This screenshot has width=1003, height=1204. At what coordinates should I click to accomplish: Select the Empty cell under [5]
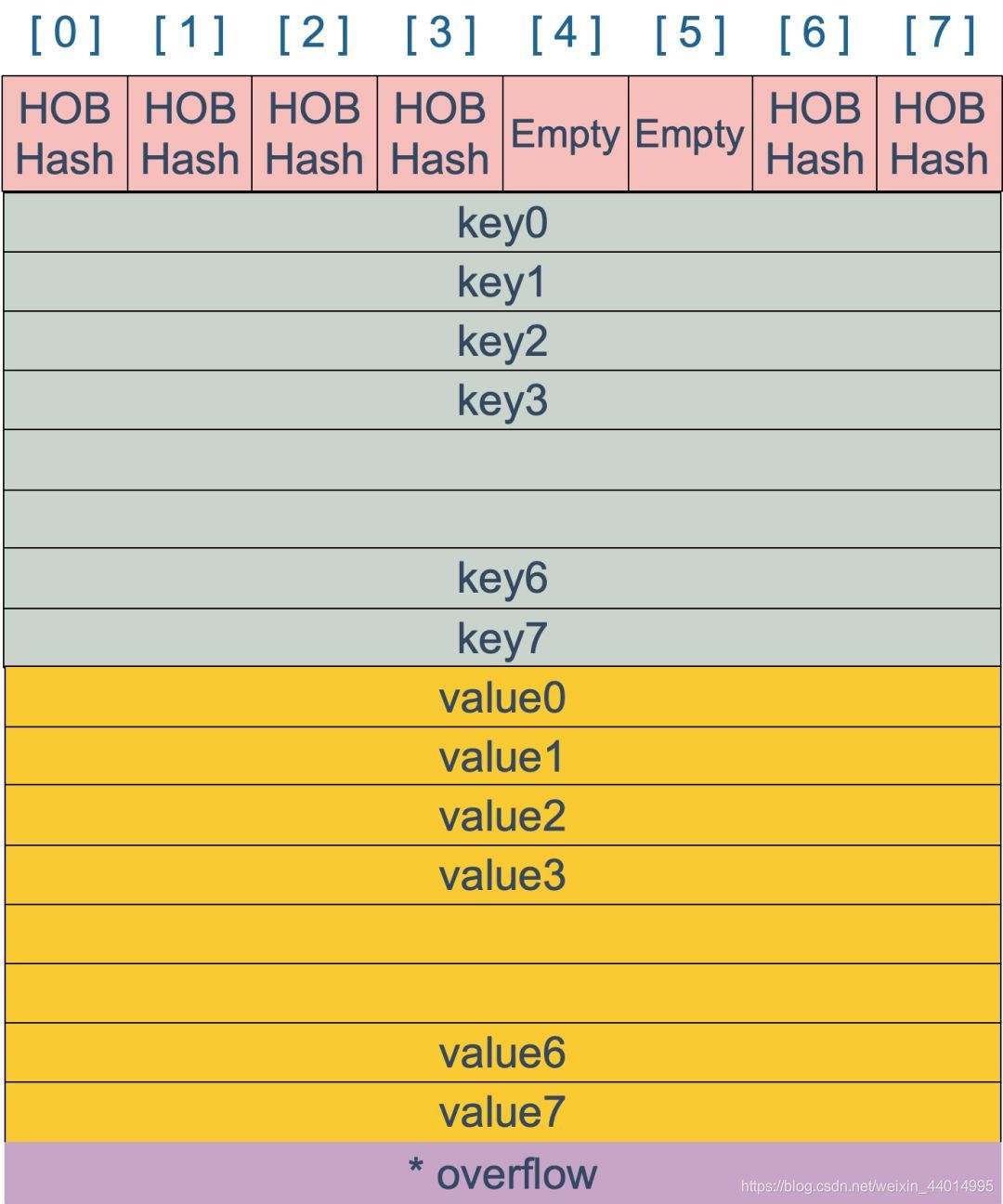690,134
